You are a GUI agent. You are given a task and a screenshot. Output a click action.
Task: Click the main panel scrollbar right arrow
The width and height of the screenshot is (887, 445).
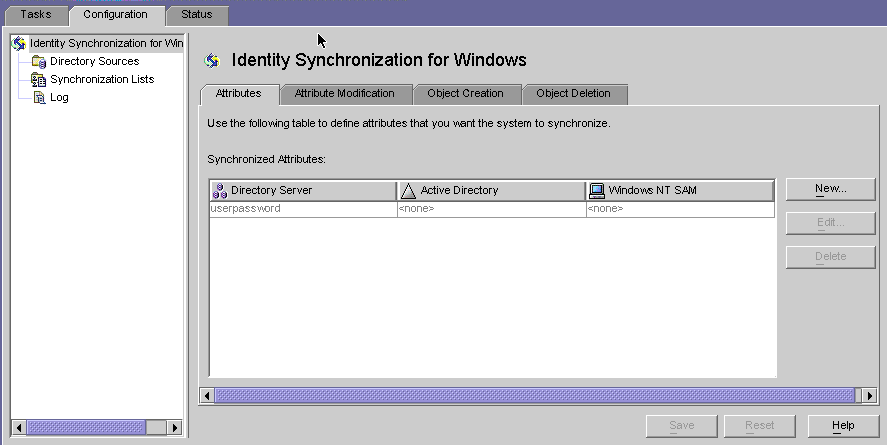click(x=869, y=396)
